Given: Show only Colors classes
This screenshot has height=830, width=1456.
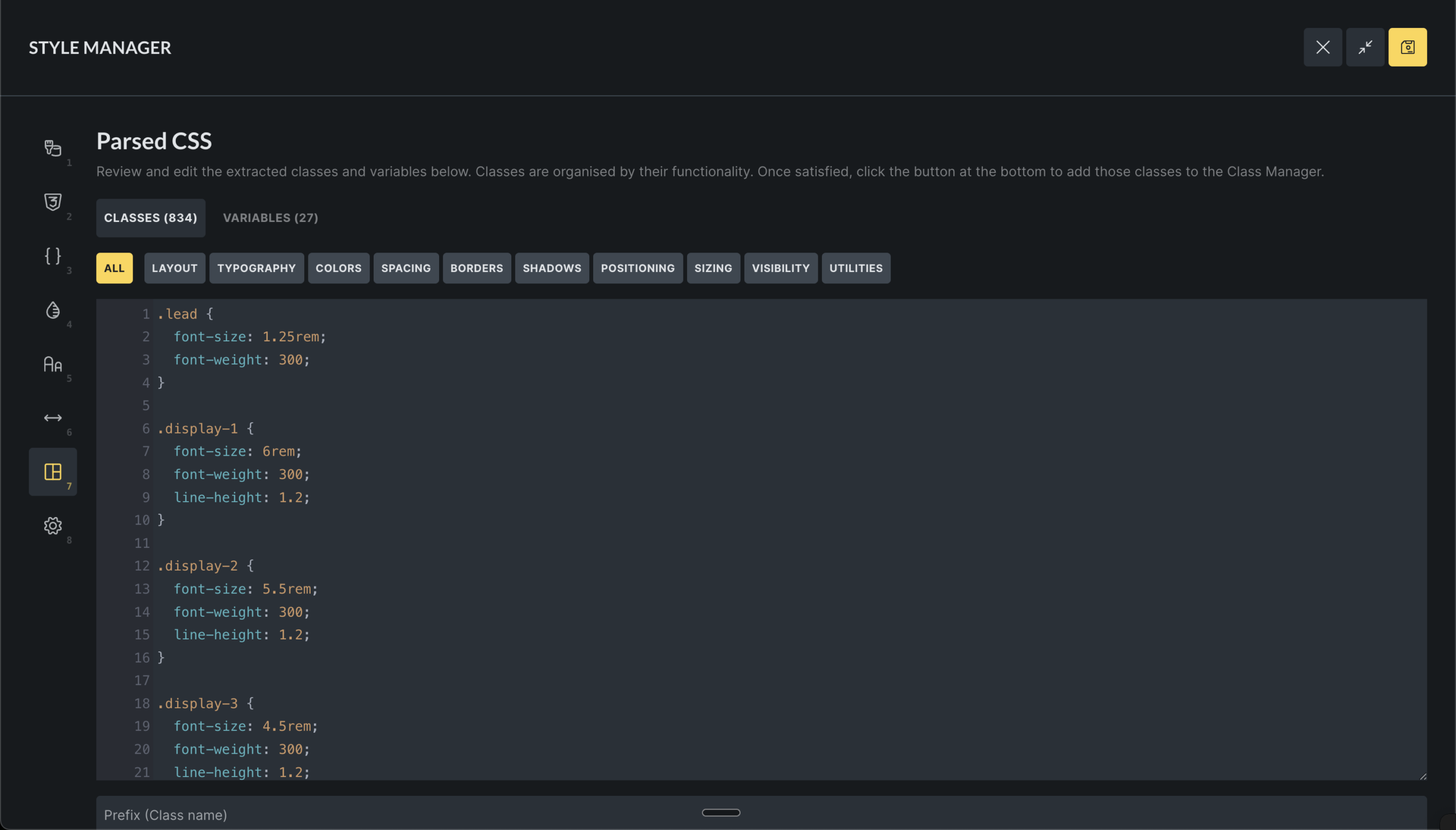Looking at the screenshot, I should (x=338, y=268).
